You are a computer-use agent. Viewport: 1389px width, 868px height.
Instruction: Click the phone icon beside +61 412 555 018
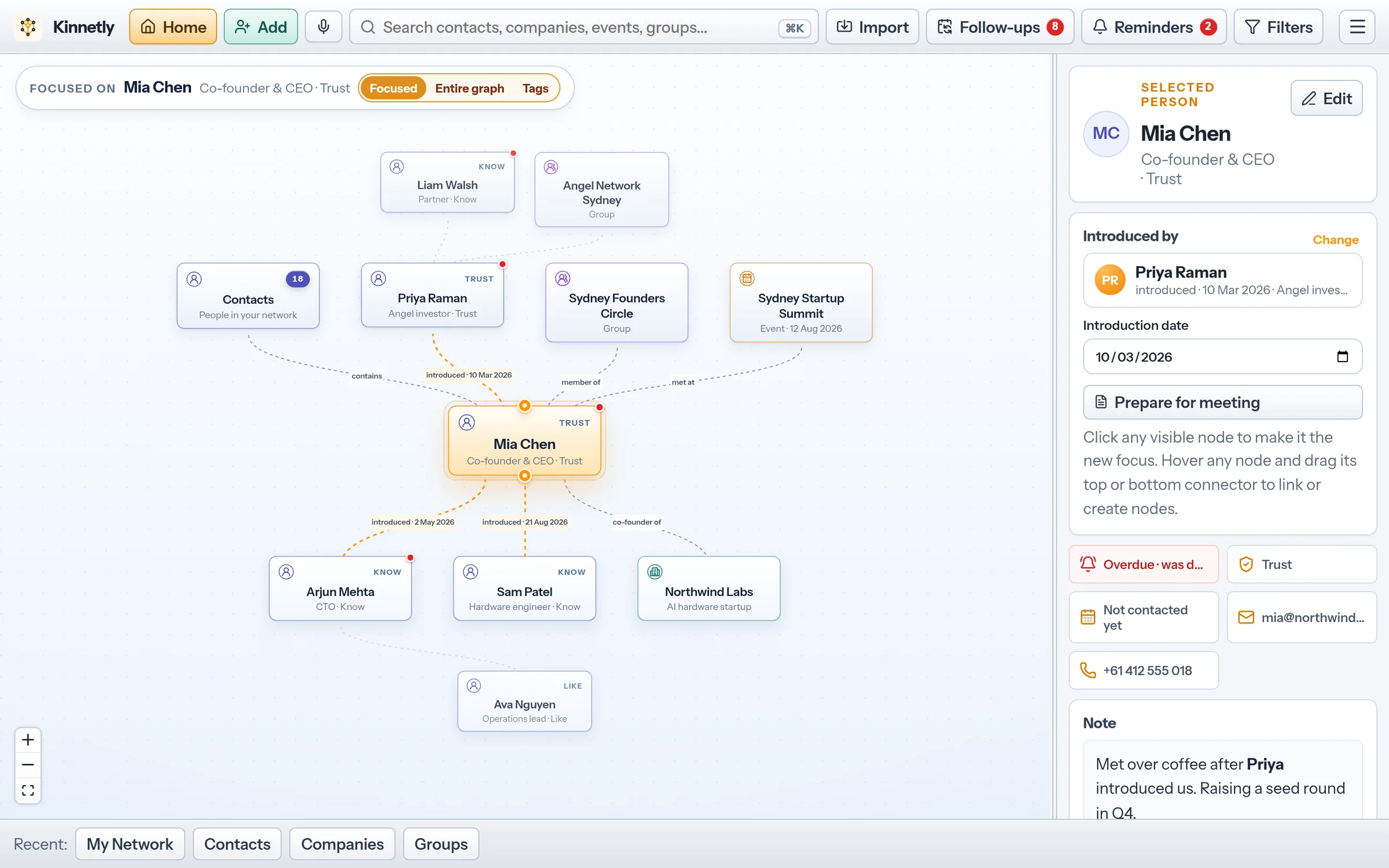(x=1088, y=670)
